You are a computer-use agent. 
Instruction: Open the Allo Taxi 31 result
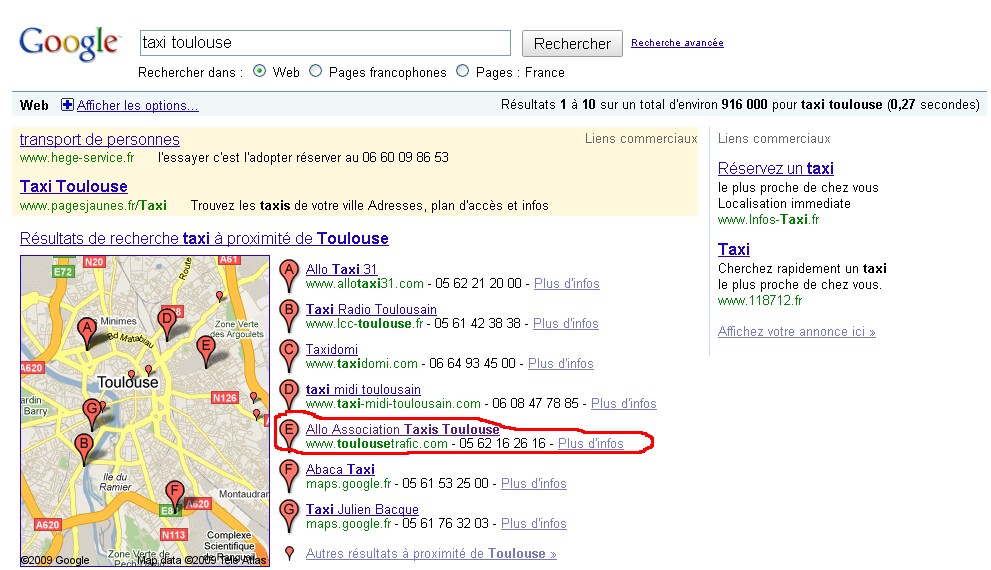point(341,269)
